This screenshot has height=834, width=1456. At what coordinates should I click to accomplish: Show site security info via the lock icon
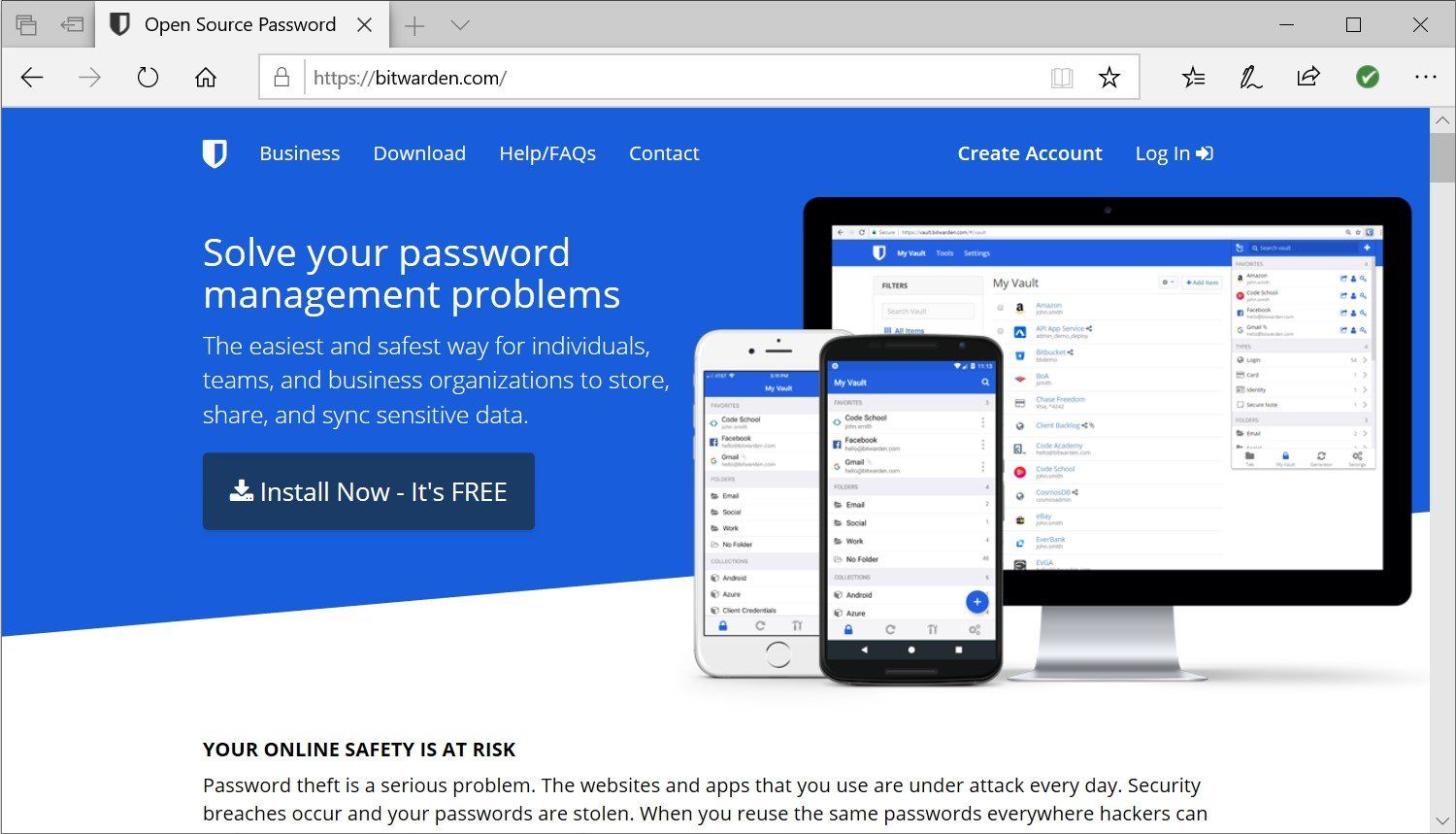pos(281,78)
